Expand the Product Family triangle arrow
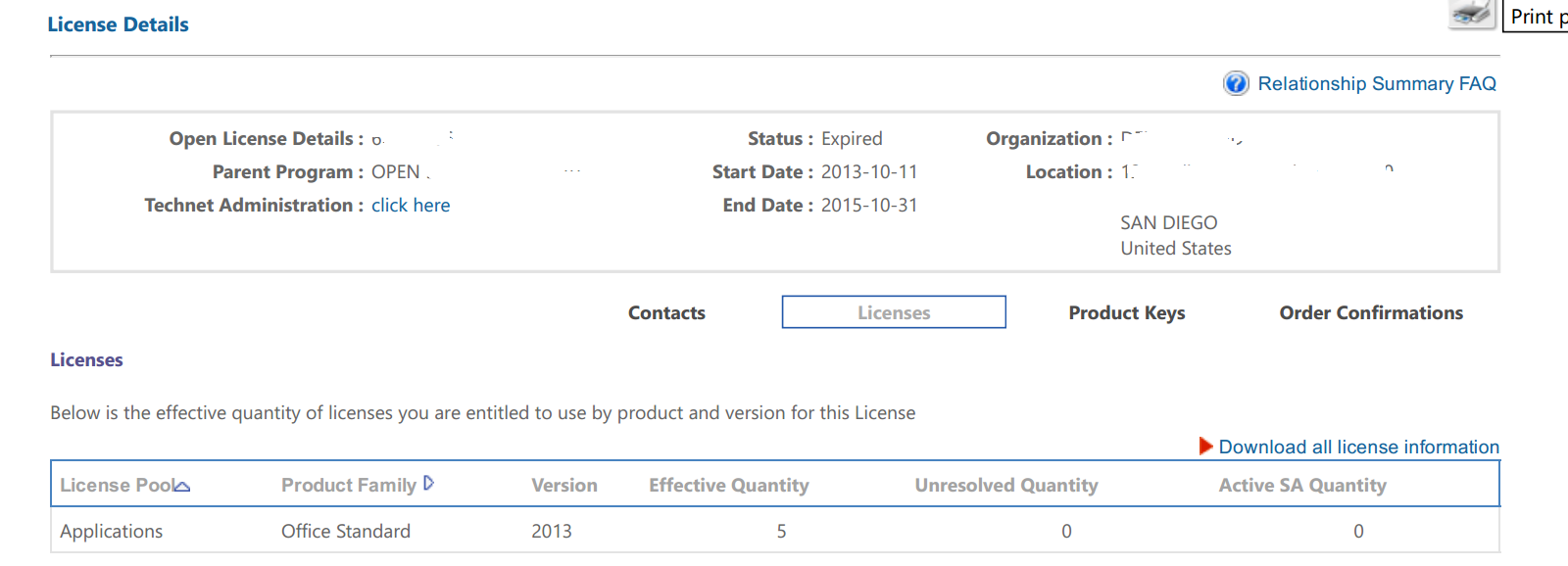Viewport: 1568px width, 566px height. [428, 483]
